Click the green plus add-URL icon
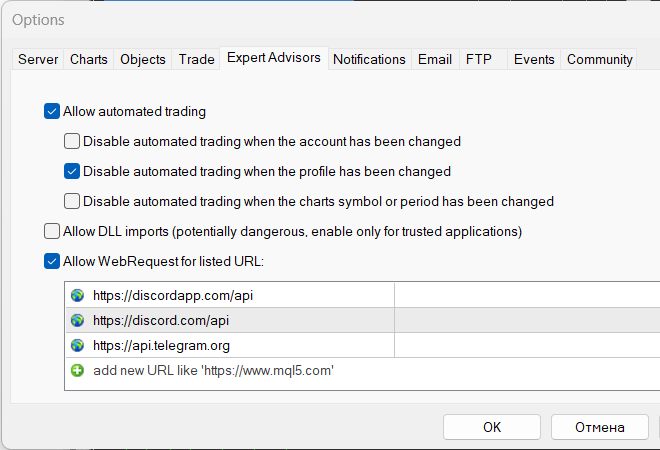Screen dimensions: 660x450 (77, 370)
